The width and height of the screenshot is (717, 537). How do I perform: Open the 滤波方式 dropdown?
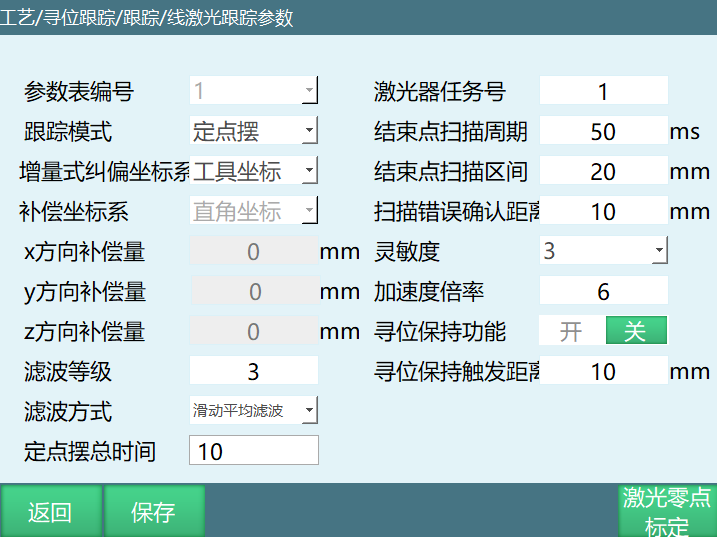pos(253,410)
